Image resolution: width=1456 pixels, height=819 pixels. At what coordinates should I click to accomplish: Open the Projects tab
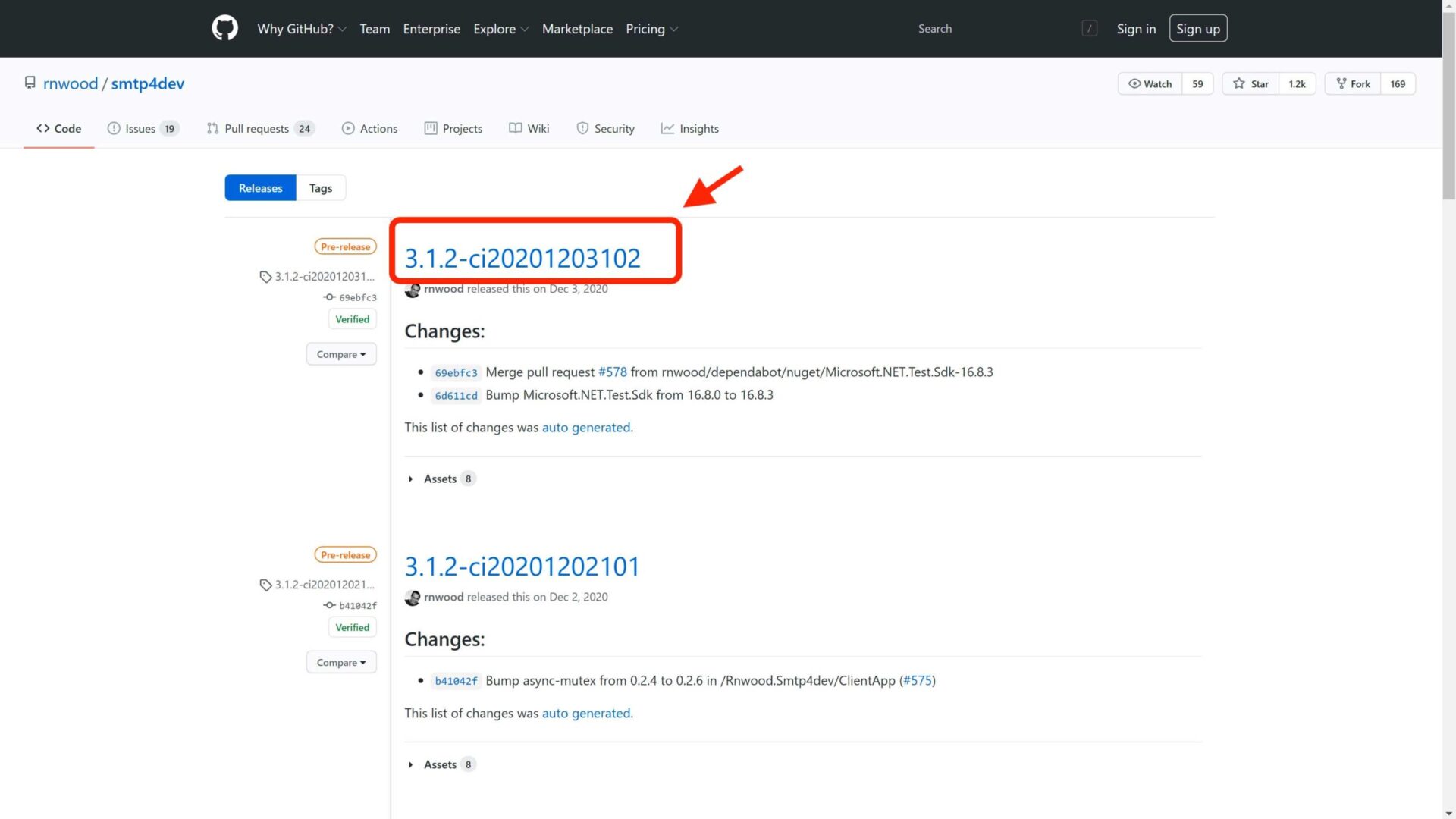coord(453,128)
